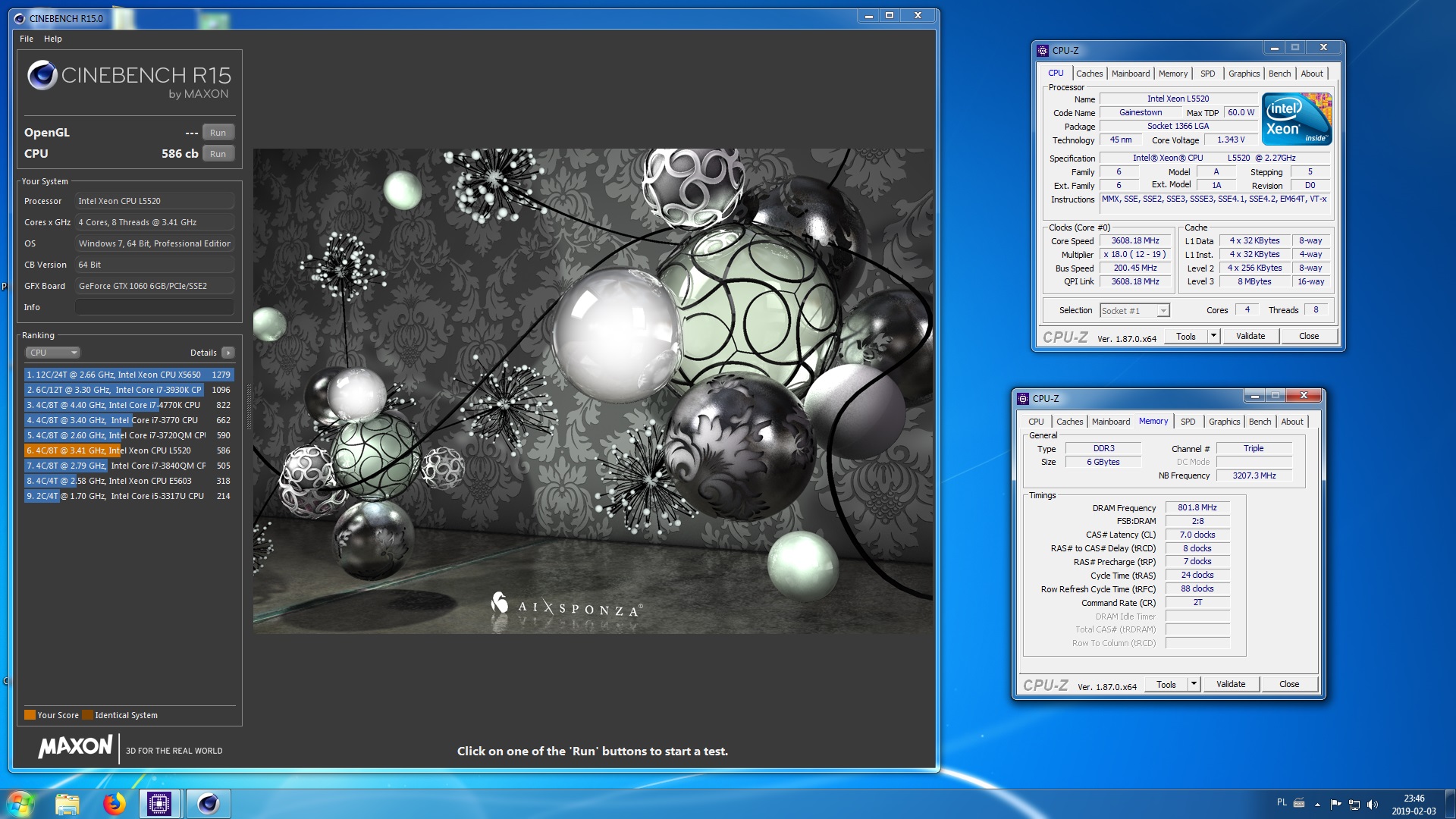Click Validate in top CPU-Z window
The width and height of the screenshot is (1456, 819).
1250,337
